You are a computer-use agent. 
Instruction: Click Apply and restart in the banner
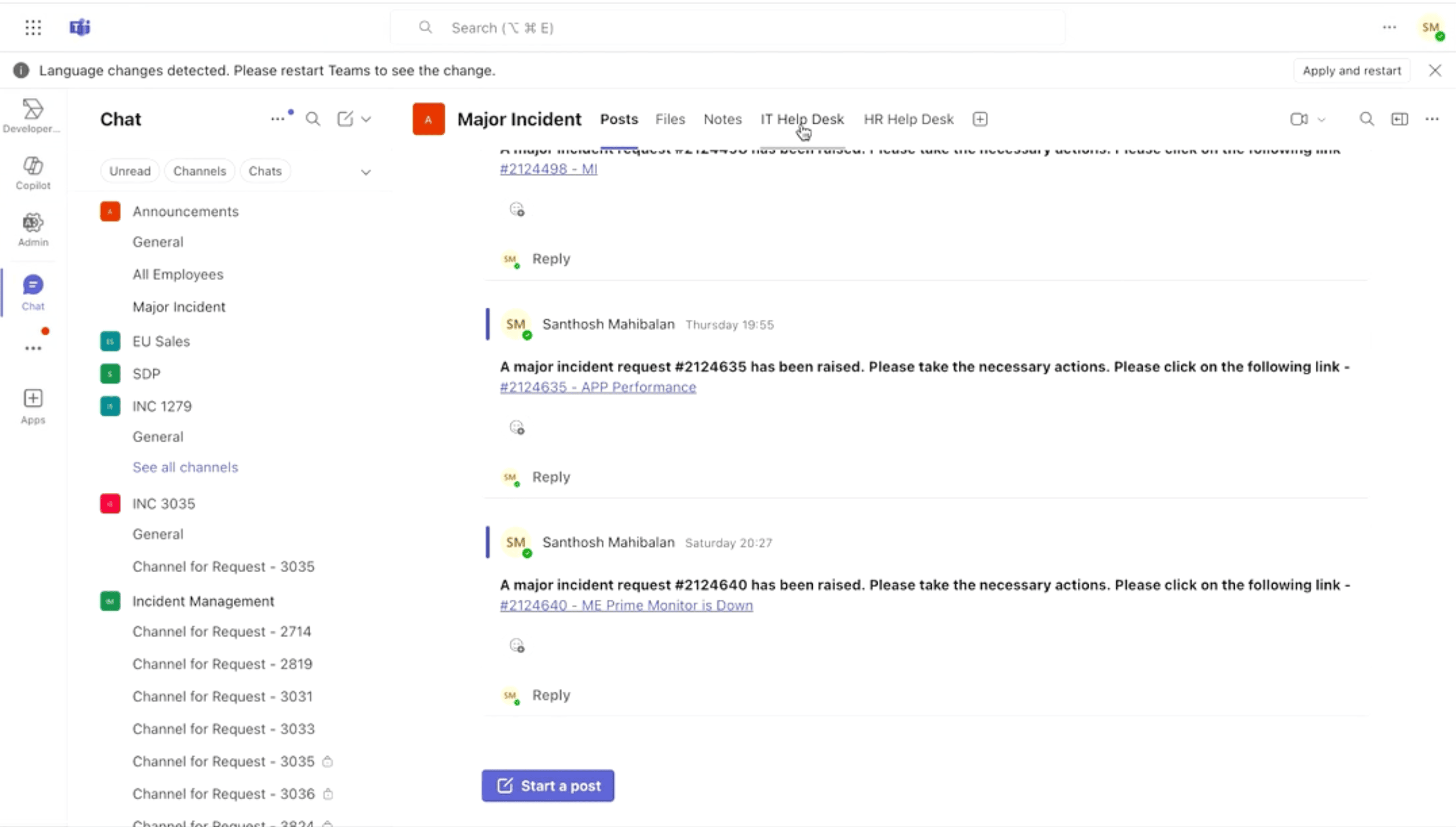click(1351, 70)
